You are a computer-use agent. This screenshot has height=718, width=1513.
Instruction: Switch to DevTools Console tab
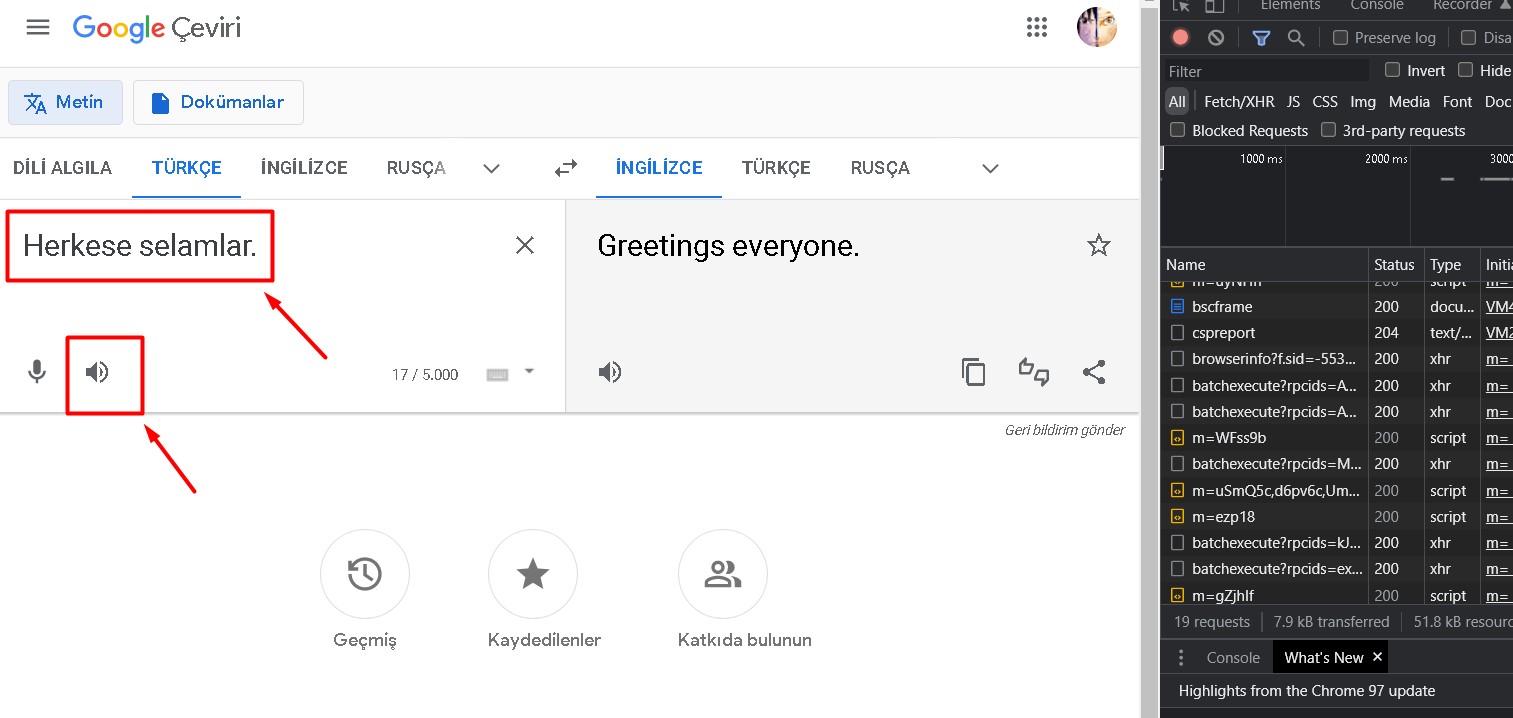(1377, 5)
